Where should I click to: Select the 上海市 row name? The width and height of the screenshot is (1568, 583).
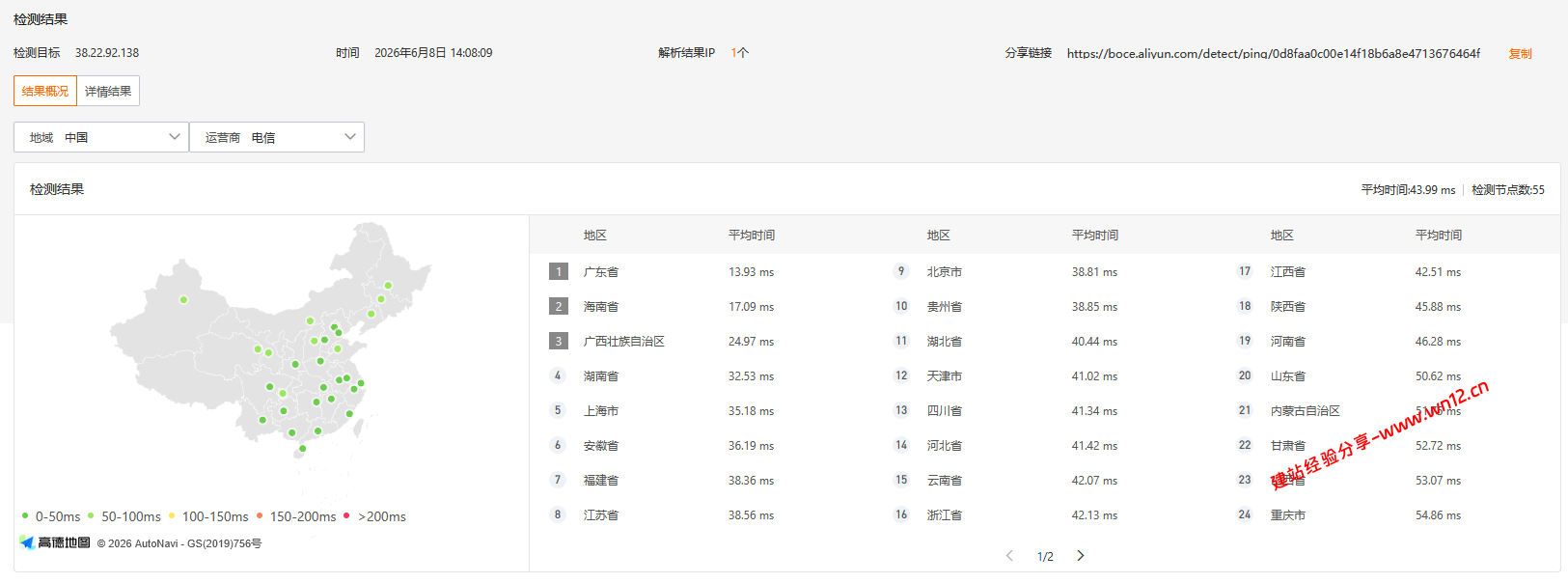click(x=601, y=411)
